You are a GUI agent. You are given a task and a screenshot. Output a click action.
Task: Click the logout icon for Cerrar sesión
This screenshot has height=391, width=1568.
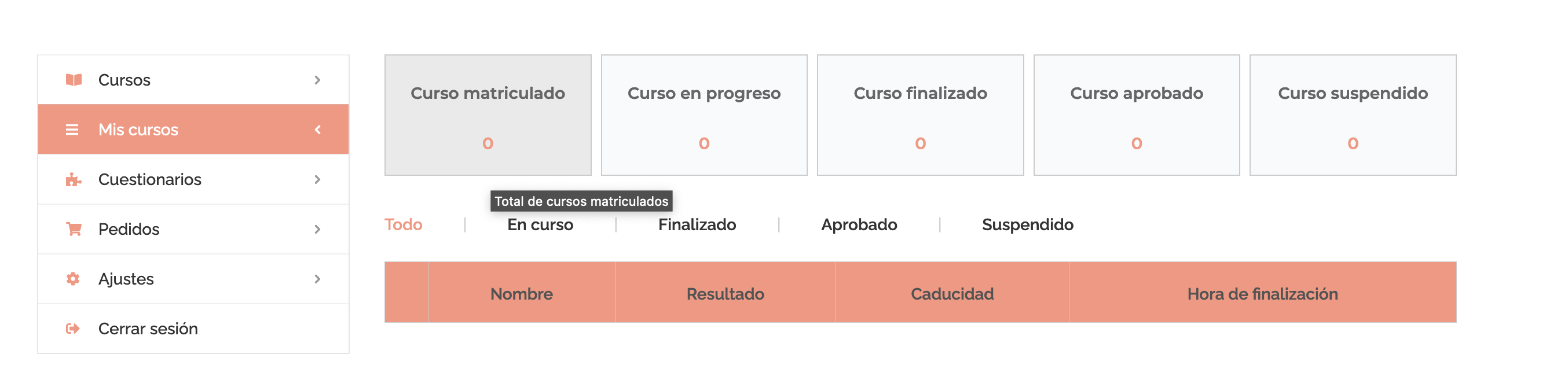(73, 329)
